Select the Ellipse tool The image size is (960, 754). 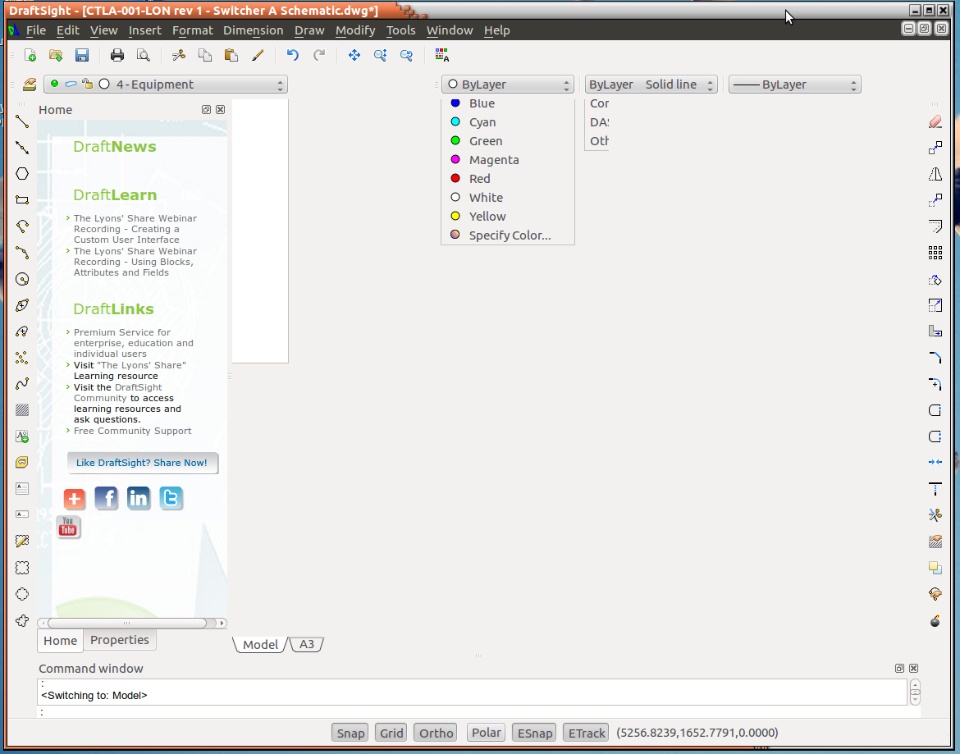22,305
